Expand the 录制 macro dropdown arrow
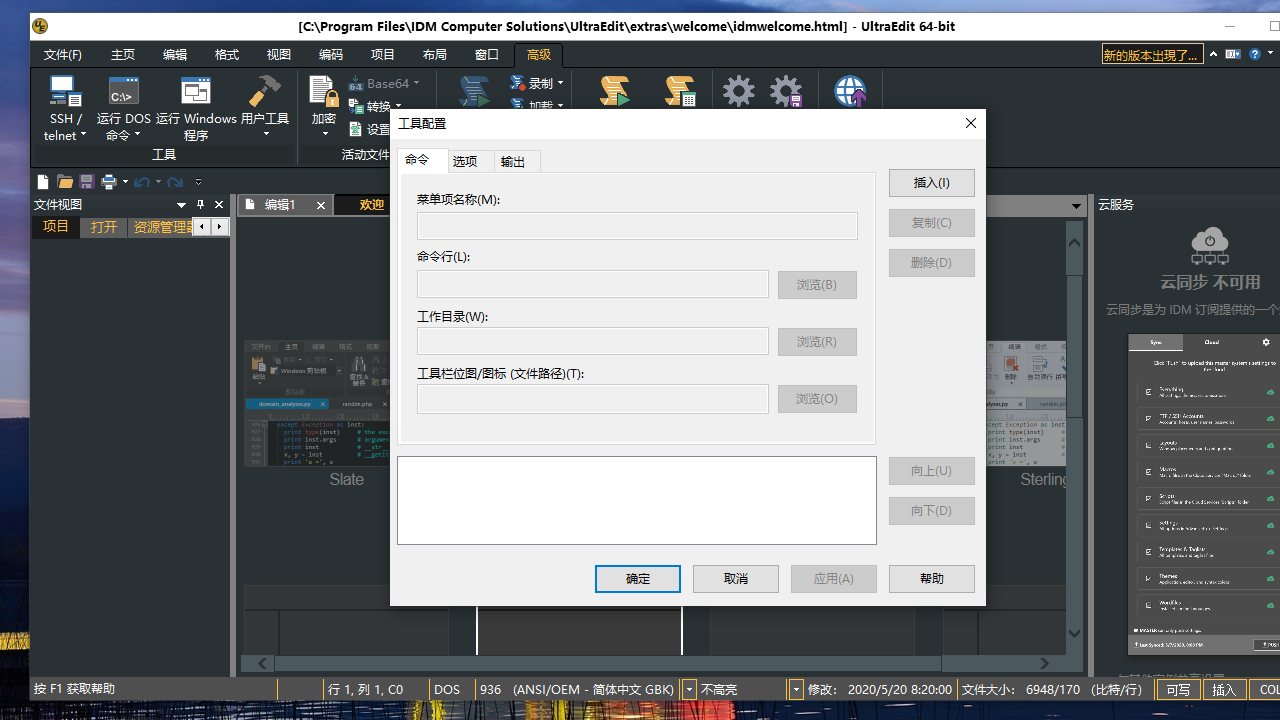 pos(561,84)
